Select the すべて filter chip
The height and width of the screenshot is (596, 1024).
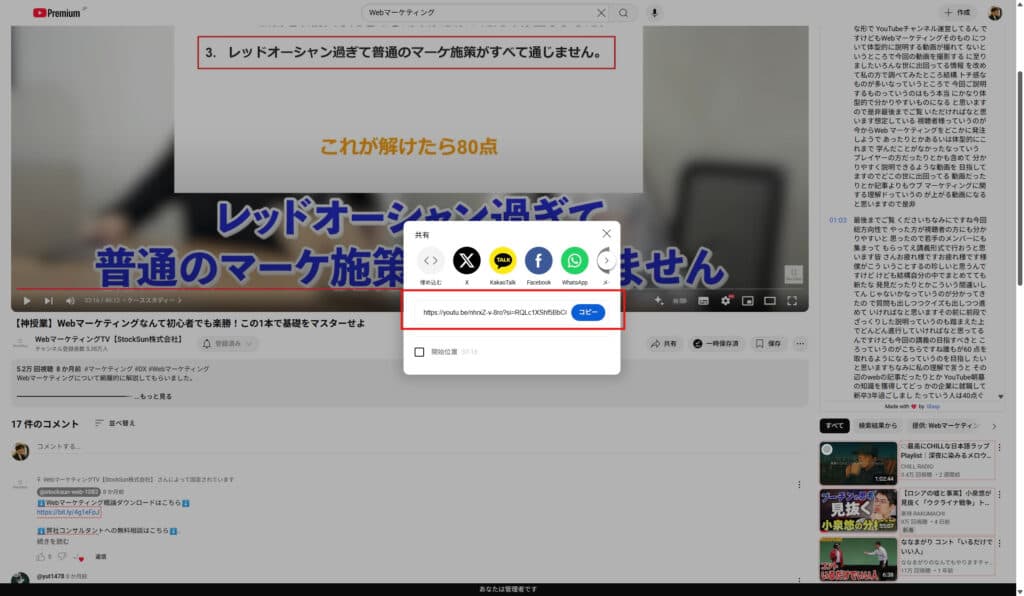click(835, 425)
